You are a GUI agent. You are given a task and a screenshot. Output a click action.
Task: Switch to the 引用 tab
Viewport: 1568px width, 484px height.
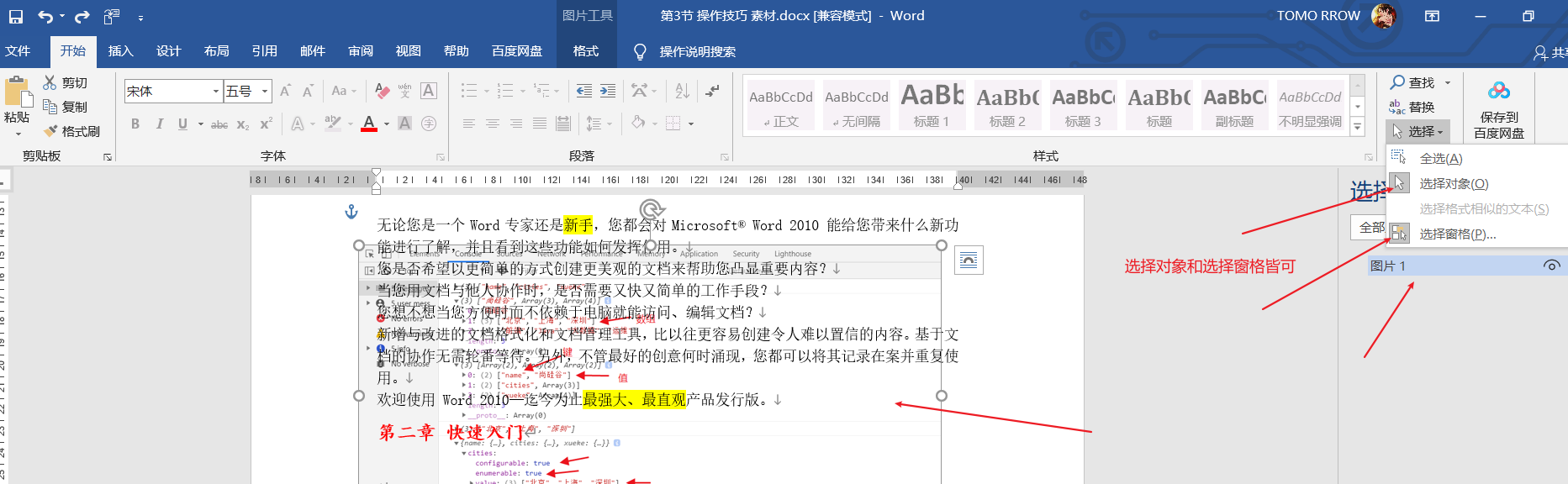[x=265, y=51]
